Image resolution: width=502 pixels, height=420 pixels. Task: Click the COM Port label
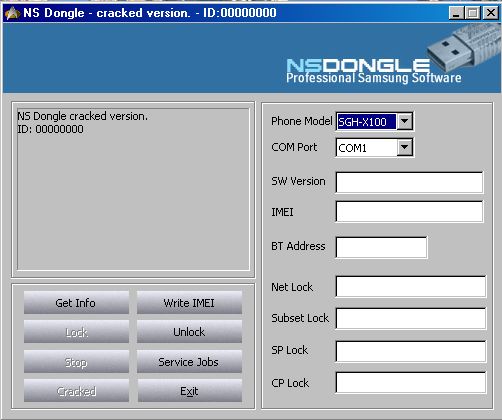[294, 147]
